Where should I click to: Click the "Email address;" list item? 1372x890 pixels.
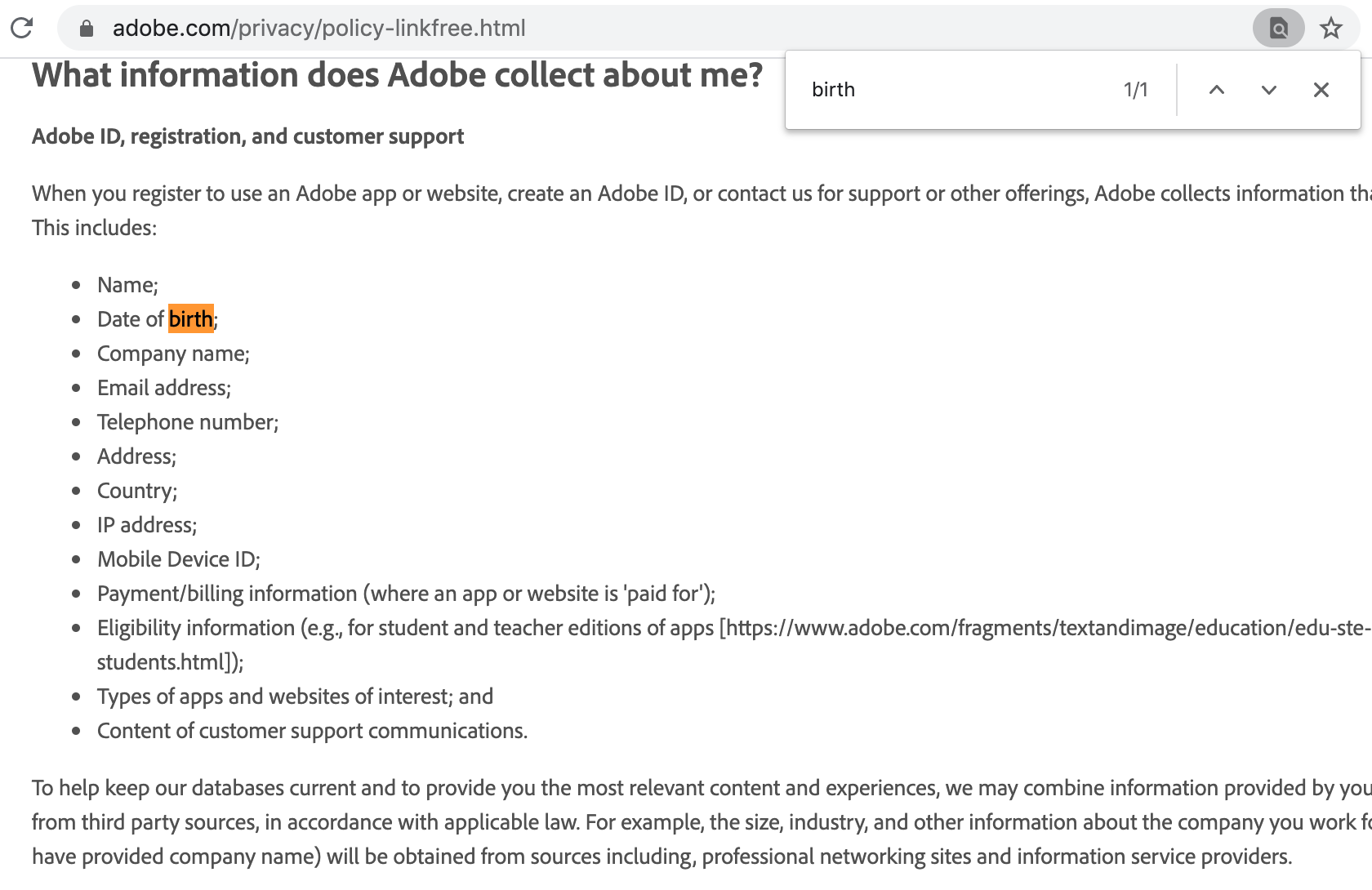[164, 388]
